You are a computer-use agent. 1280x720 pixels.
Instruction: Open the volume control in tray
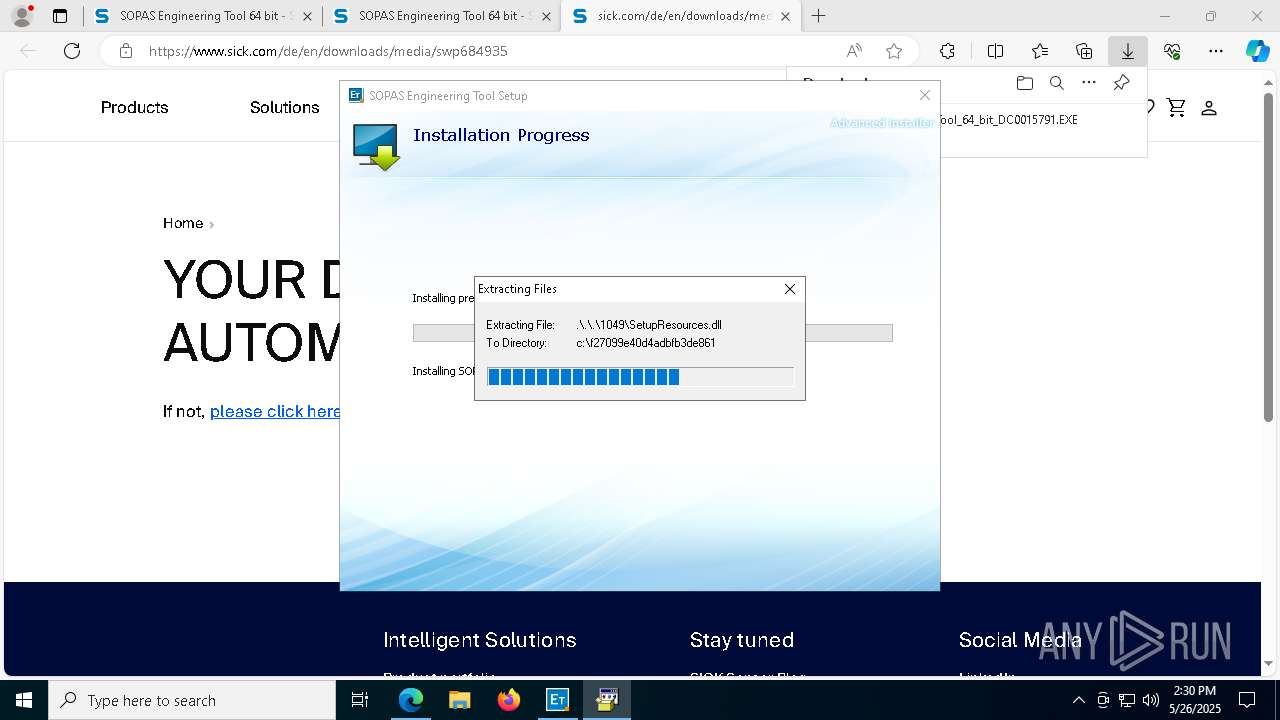[1150, 700]
